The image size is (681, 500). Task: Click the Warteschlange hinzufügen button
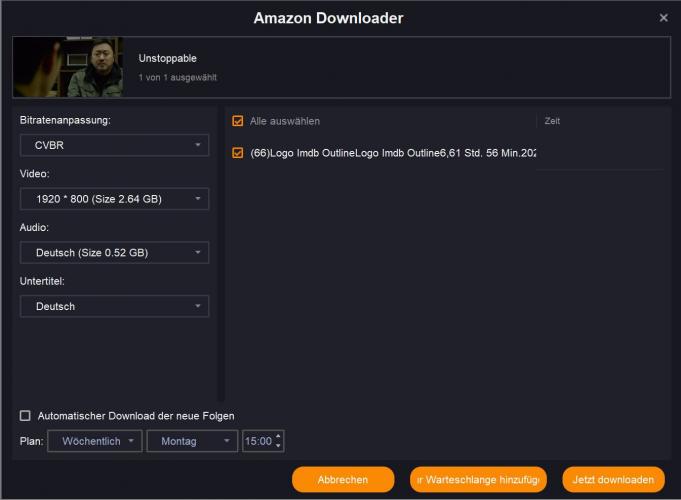point(478,480)
